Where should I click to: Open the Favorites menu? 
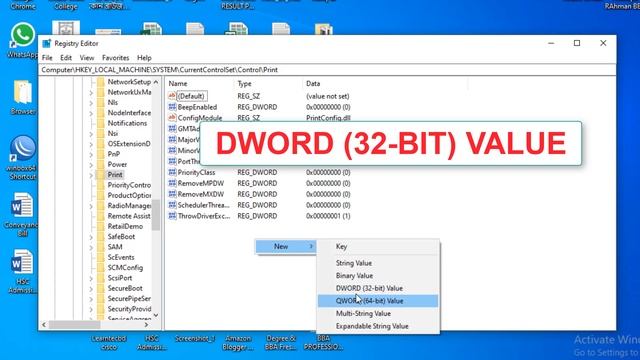[116, 58]
